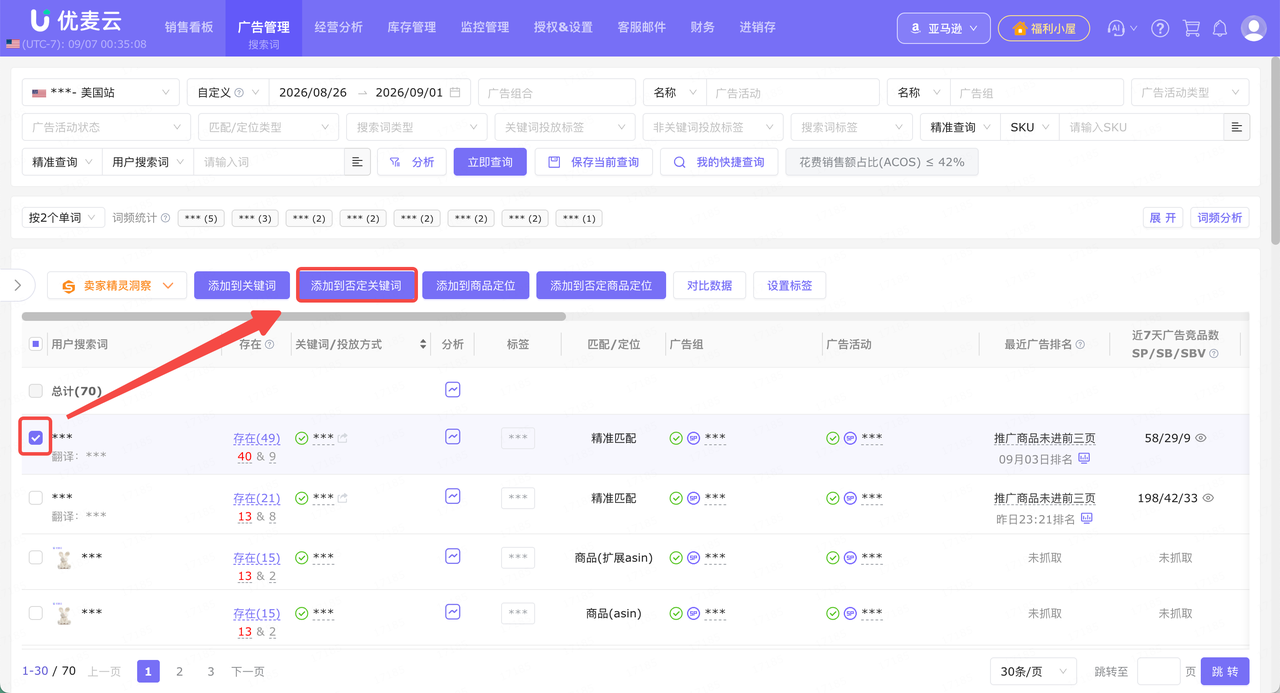Click 保存当前查询 button
The height and width of the screenshot is (693, 1280).
click(594, 162)
